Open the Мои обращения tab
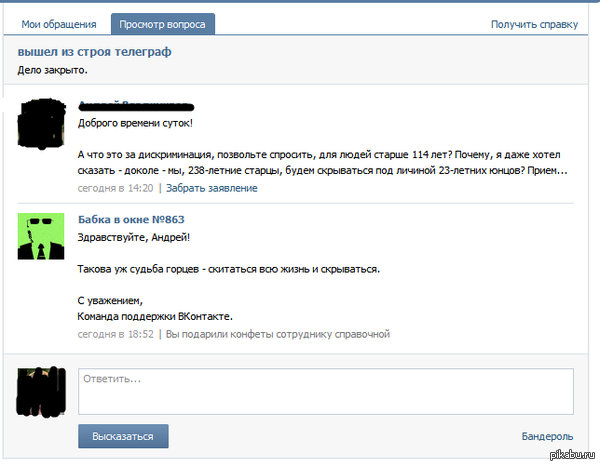600x466 pixels. click(x=59, y=24)
